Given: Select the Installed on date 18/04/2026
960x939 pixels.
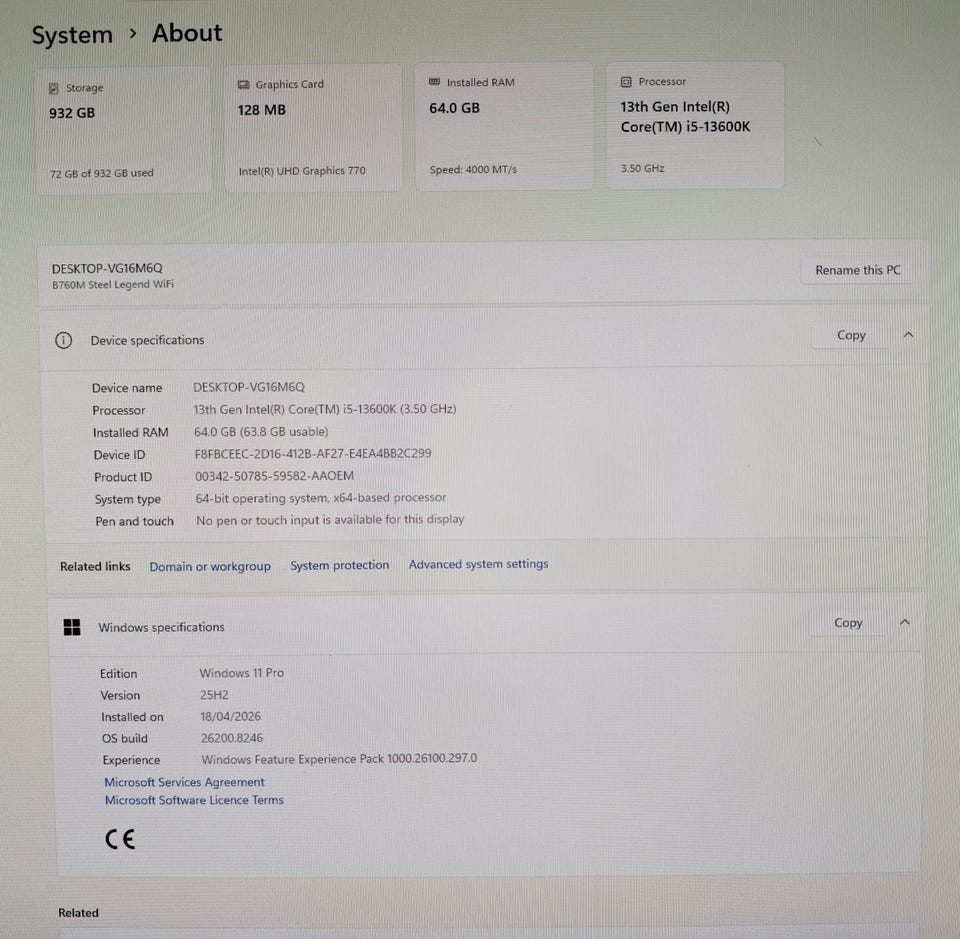Looking at the screenshot, I should [x=230, y=716].
